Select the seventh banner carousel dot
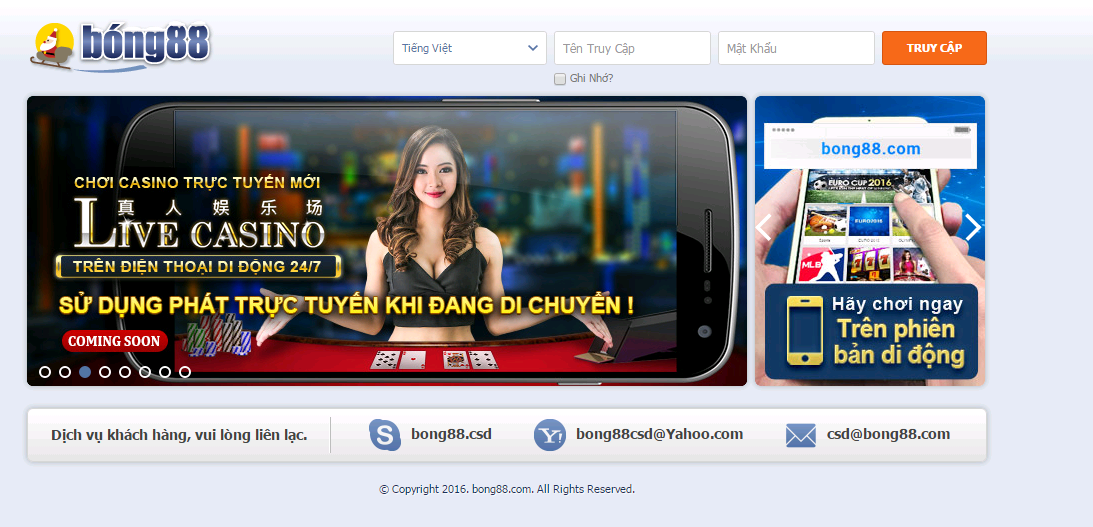Viewport: 1093px width, 527px height. tap(165, 372)
